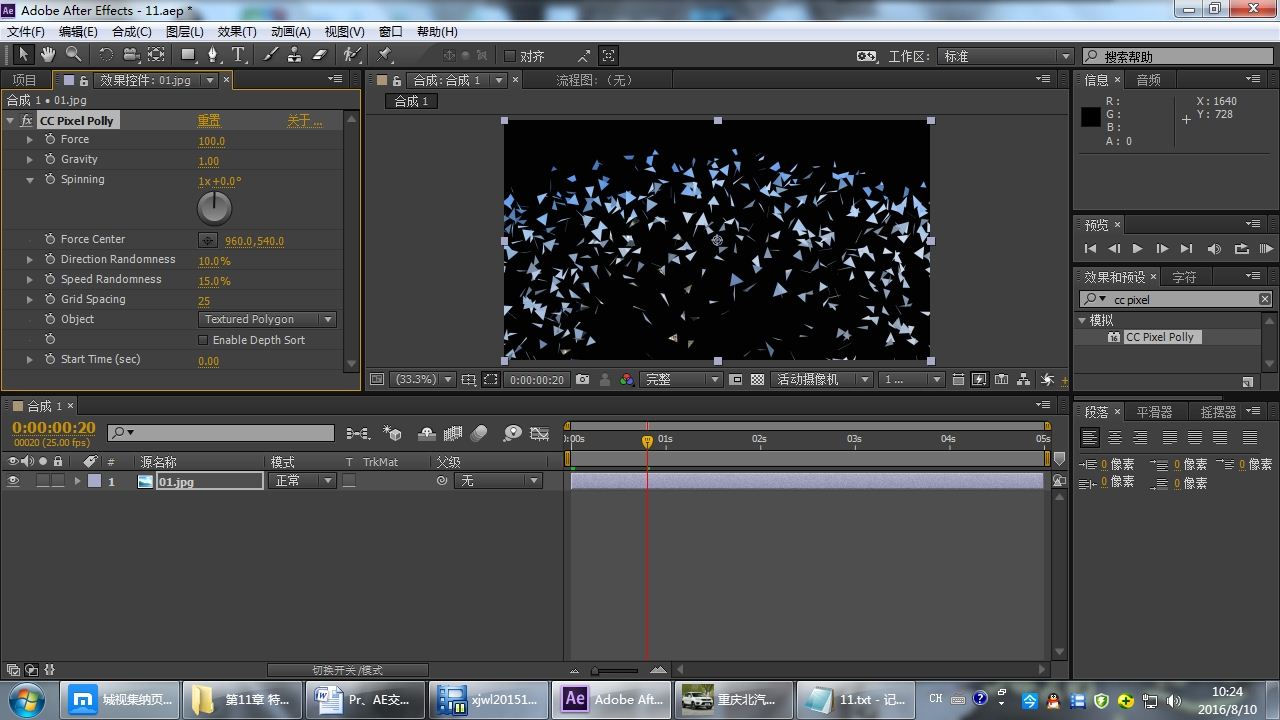This screenshot has width=1280, height=720.
Task: Select the Eraser tool
Action: click(320, 55)
